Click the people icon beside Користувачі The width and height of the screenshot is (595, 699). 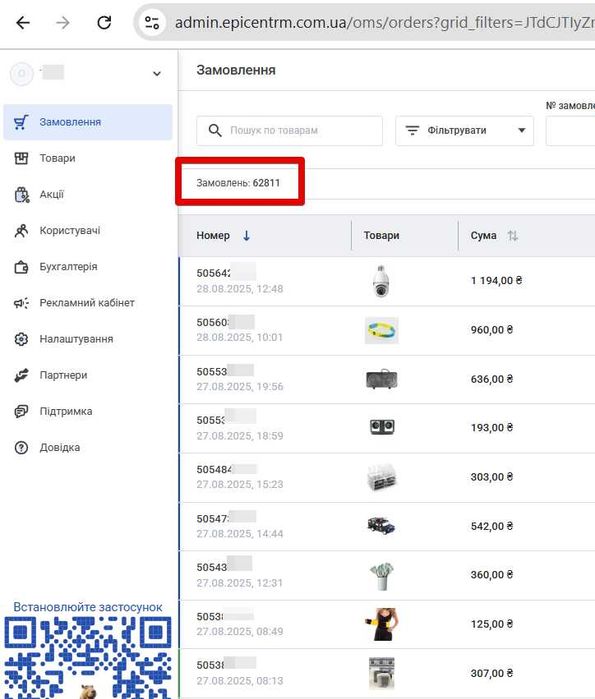pyautogui.click(x=21, y=230)
